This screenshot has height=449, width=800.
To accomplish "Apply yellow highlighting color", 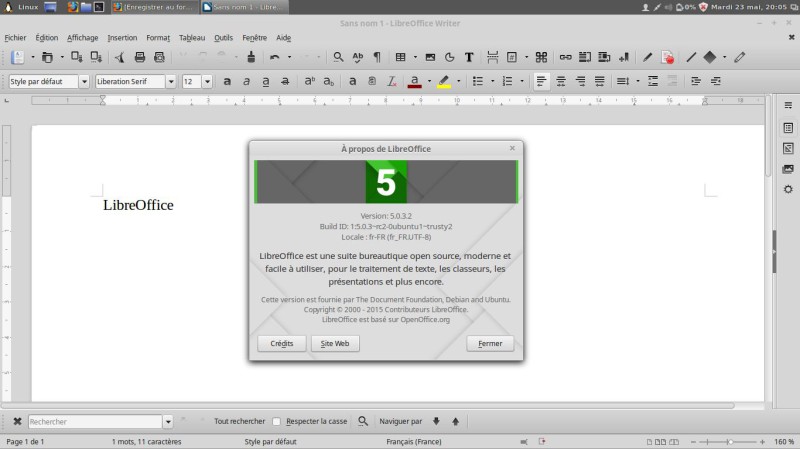I will coord(444,81).
